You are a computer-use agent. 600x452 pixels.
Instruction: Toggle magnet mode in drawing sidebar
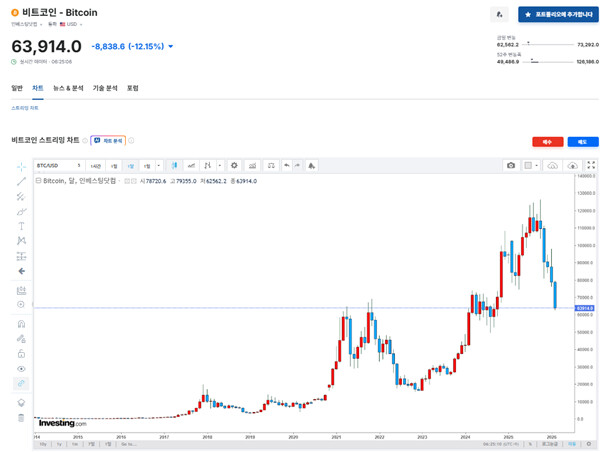click(21, 324)
